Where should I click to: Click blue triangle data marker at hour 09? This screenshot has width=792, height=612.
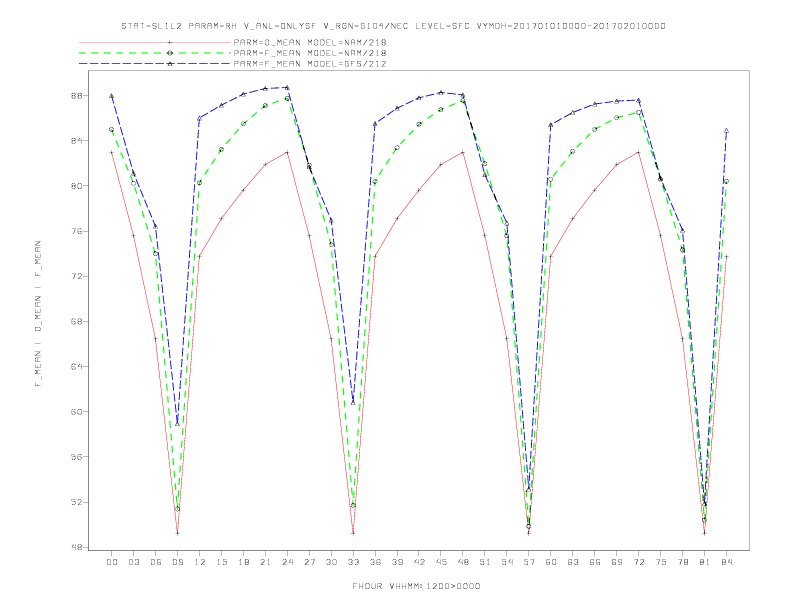click(x=177, y=424)
